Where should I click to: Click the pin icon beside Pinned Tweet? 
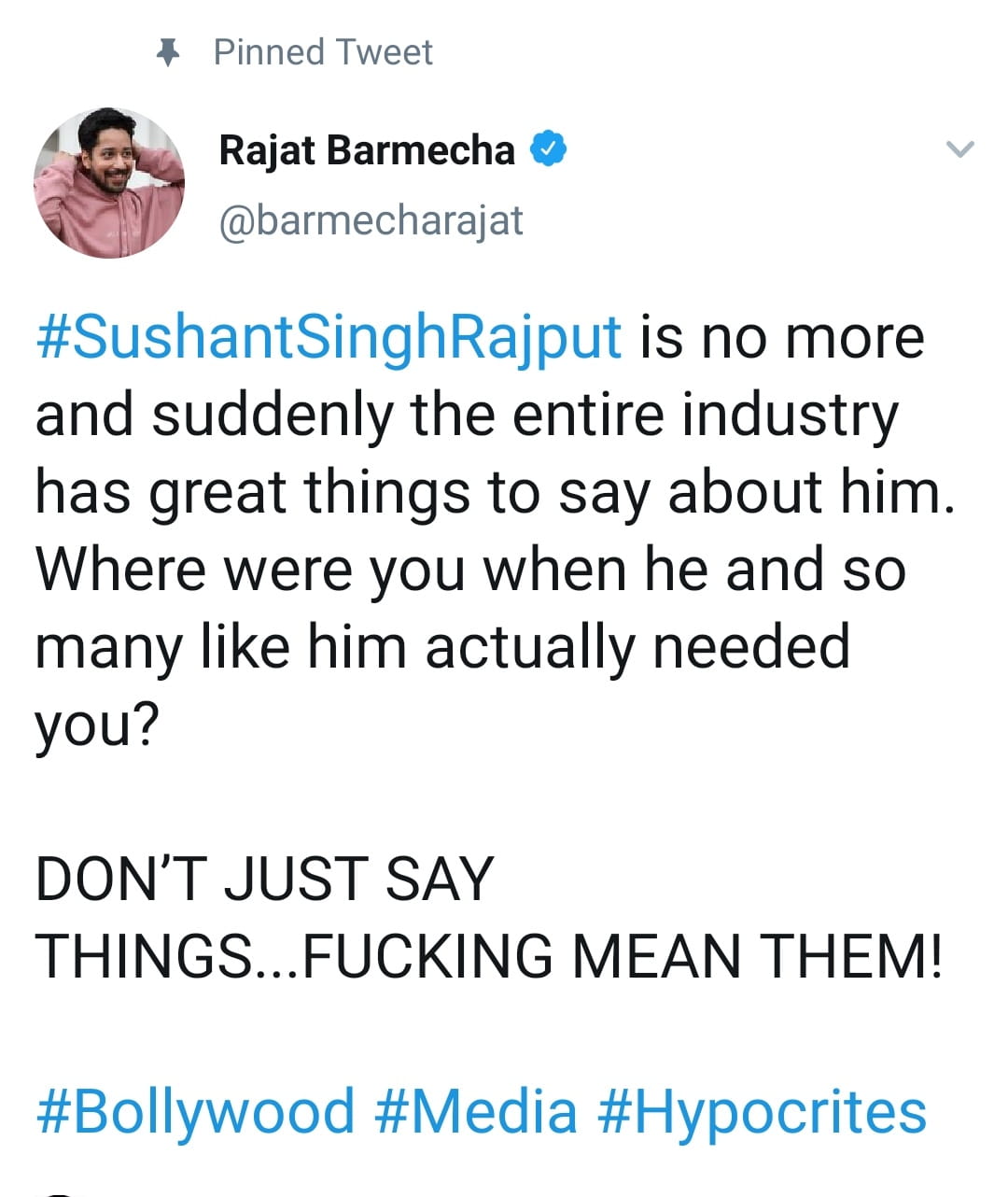[168, 53]
